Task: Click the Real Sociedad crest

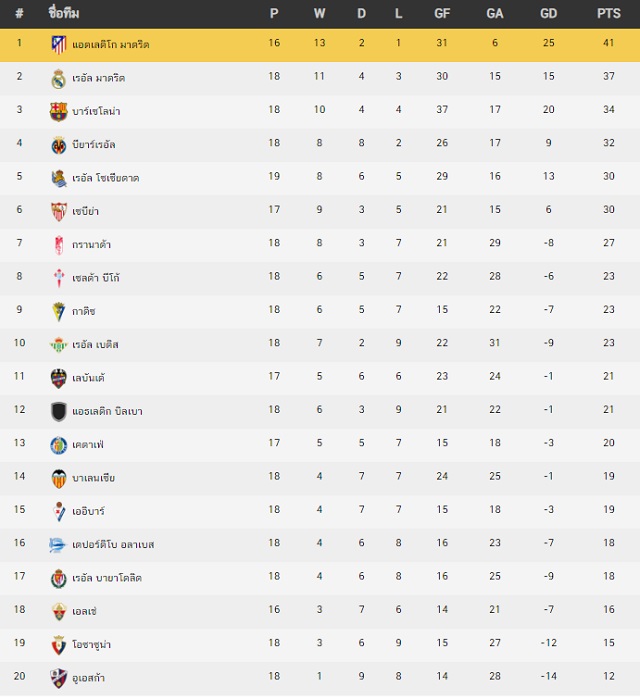Action: pos(58,178)
